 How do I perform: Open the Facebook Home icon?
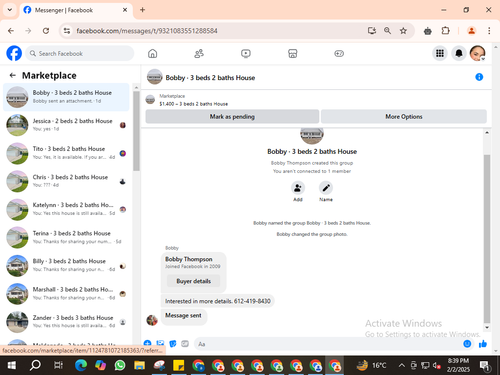point(153,53)
